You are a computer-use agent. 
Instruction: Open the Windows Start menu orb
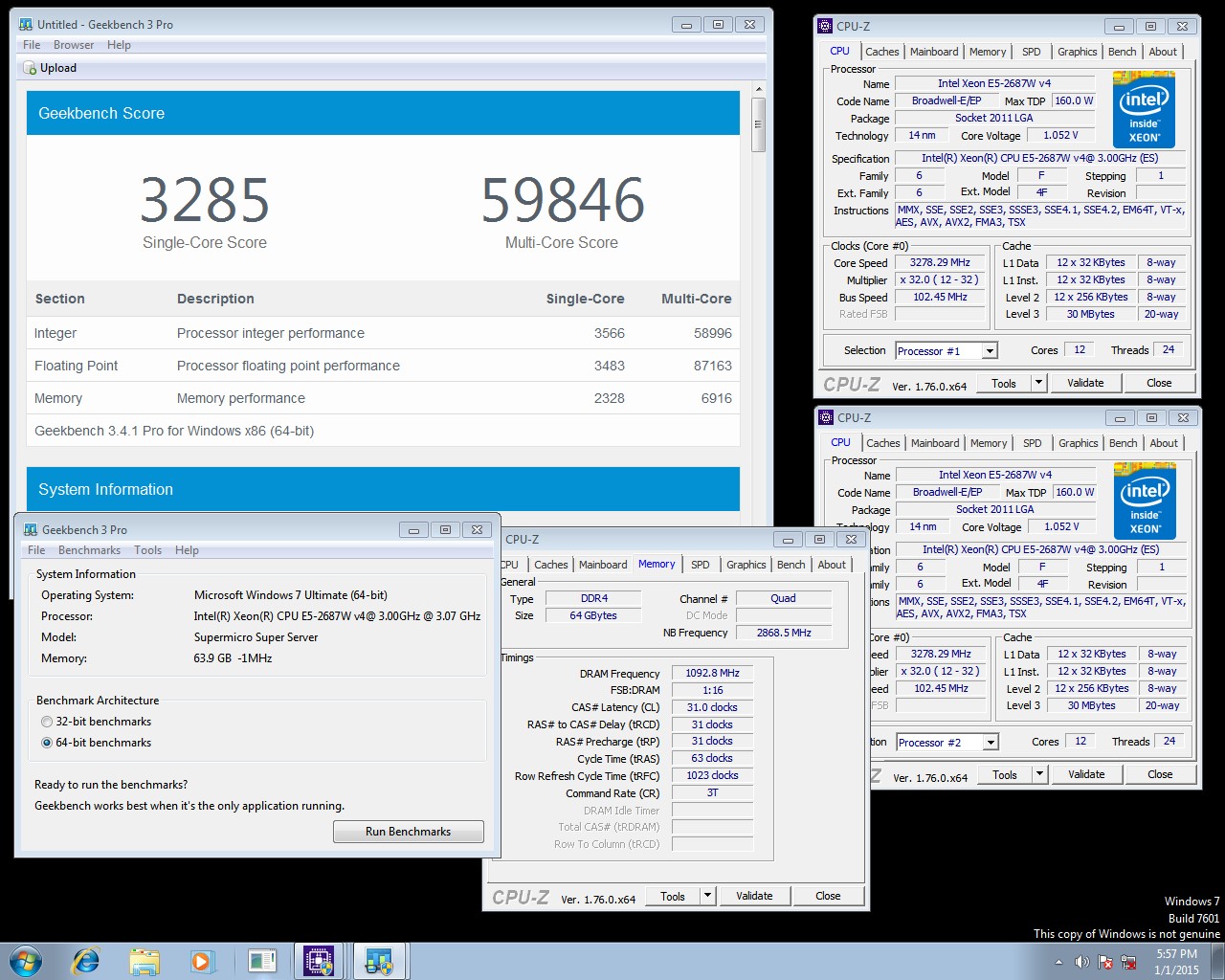[26, 961]
